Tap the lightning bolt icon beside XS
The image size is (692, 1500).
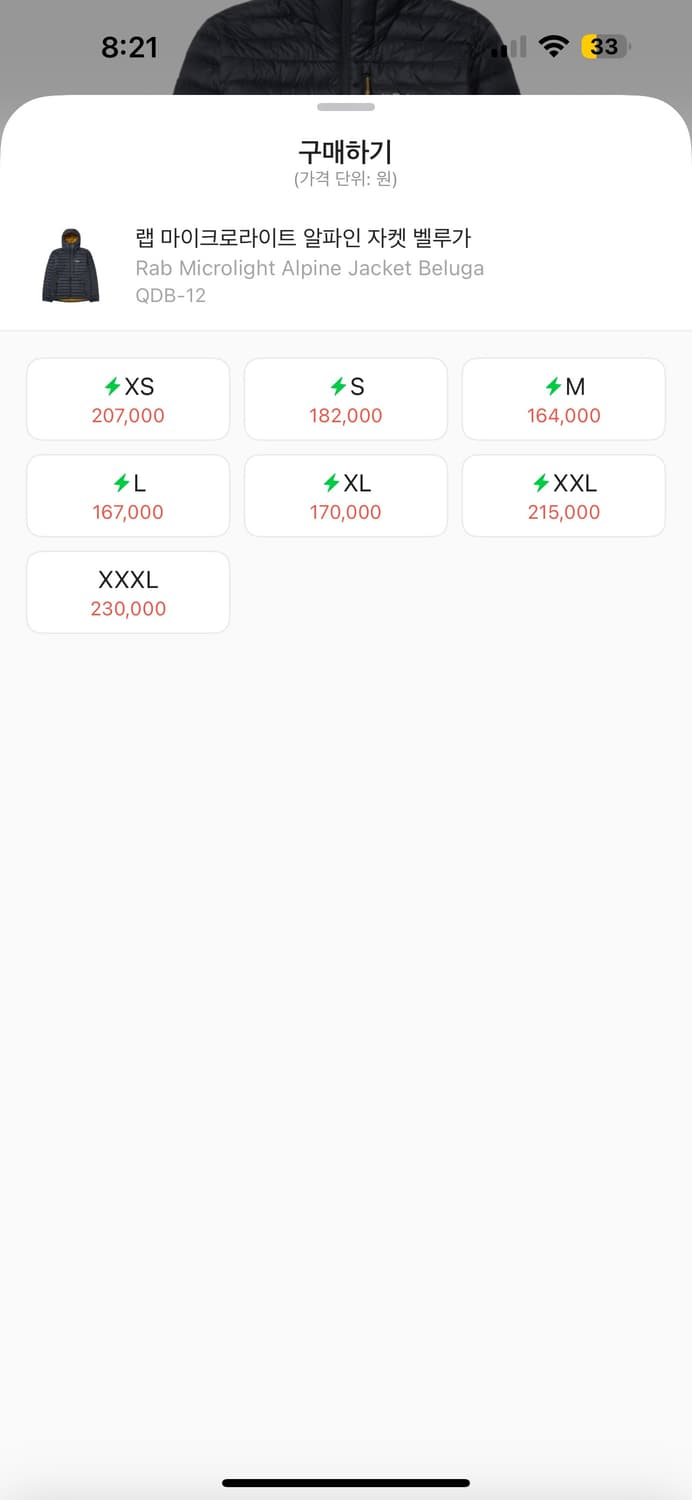[x=113, y=387]
